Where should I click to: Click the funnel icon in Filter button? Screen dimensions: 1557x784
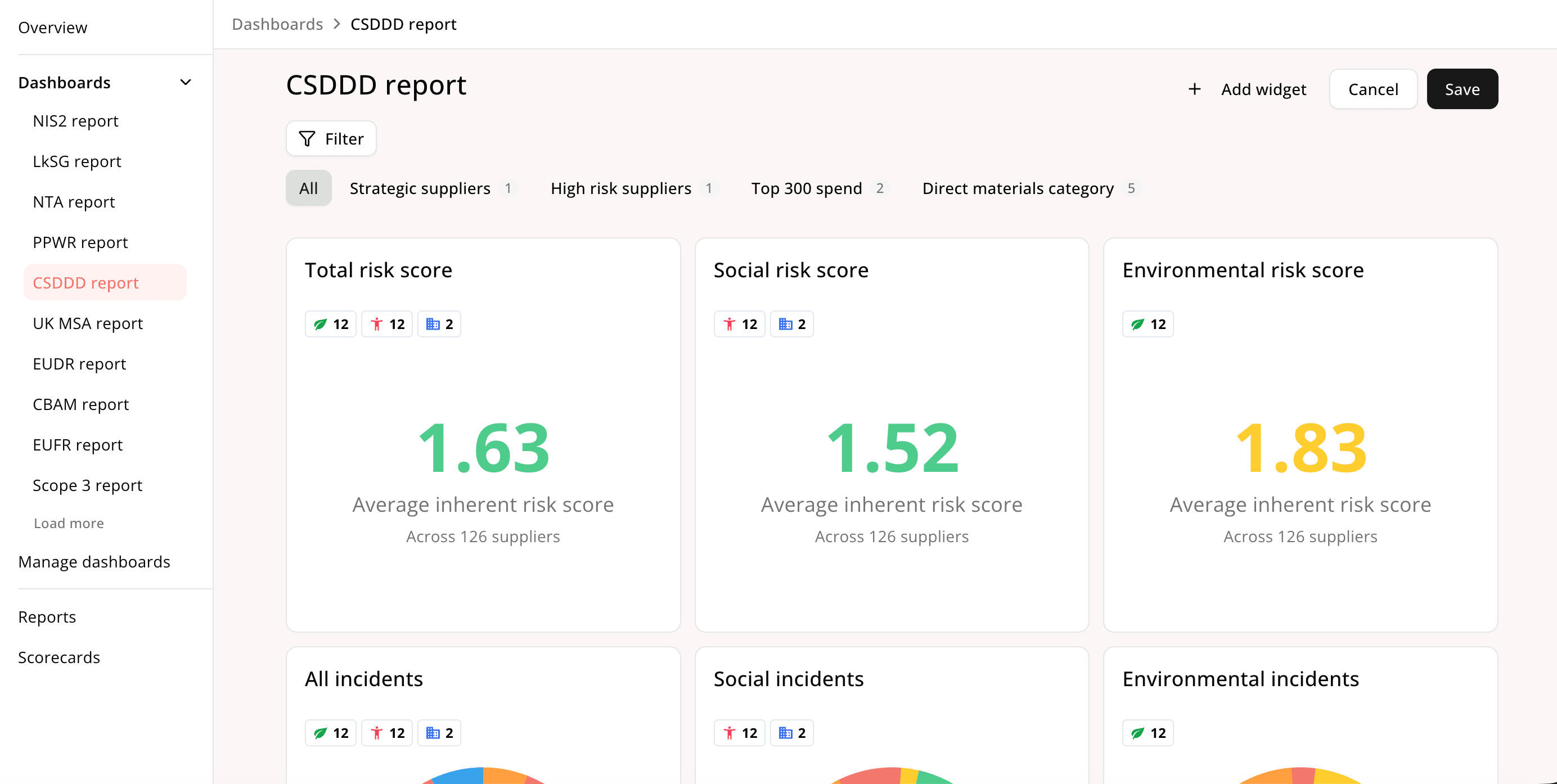point(307,139)
